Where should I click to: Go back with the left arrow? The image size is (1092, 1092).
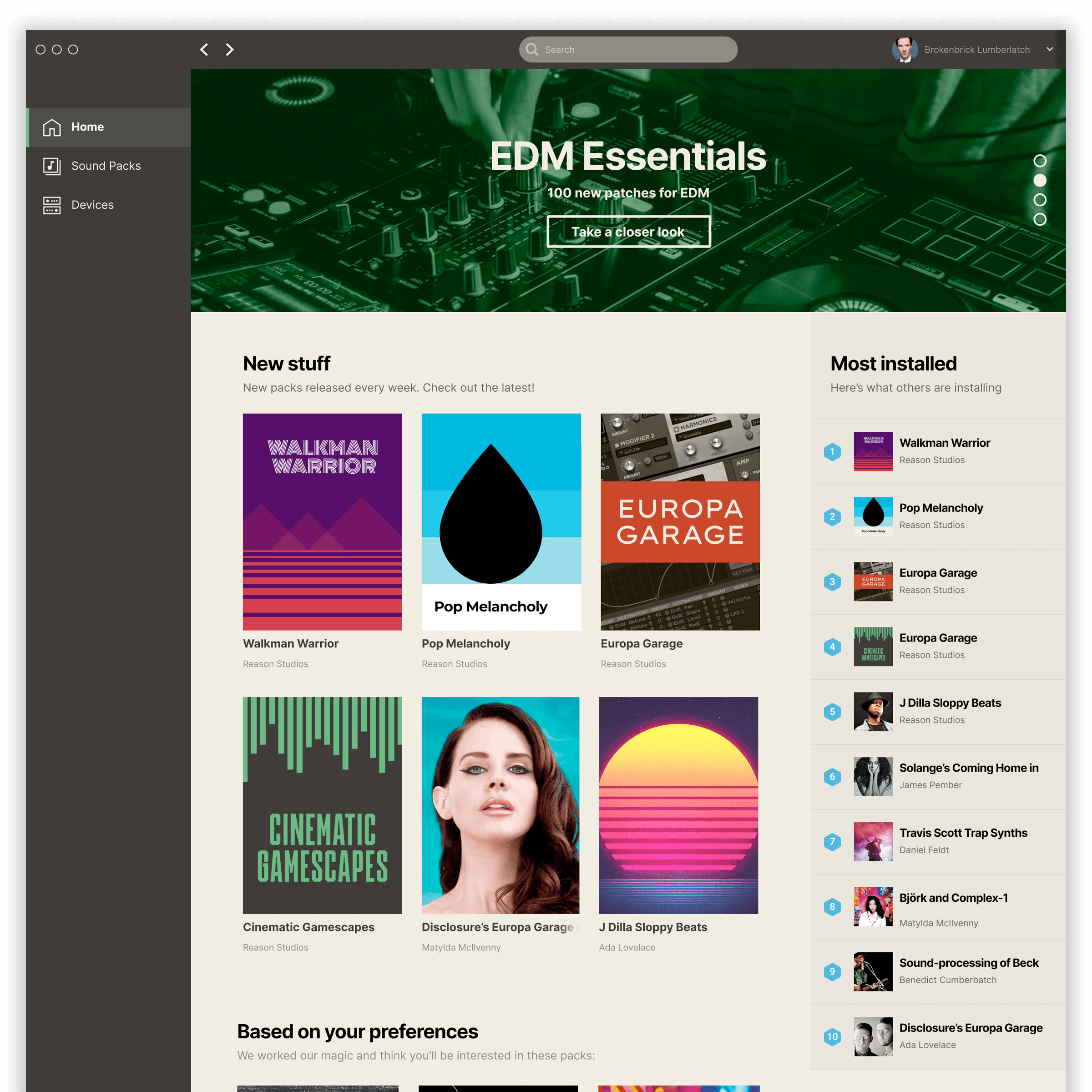tap(205, 50)
